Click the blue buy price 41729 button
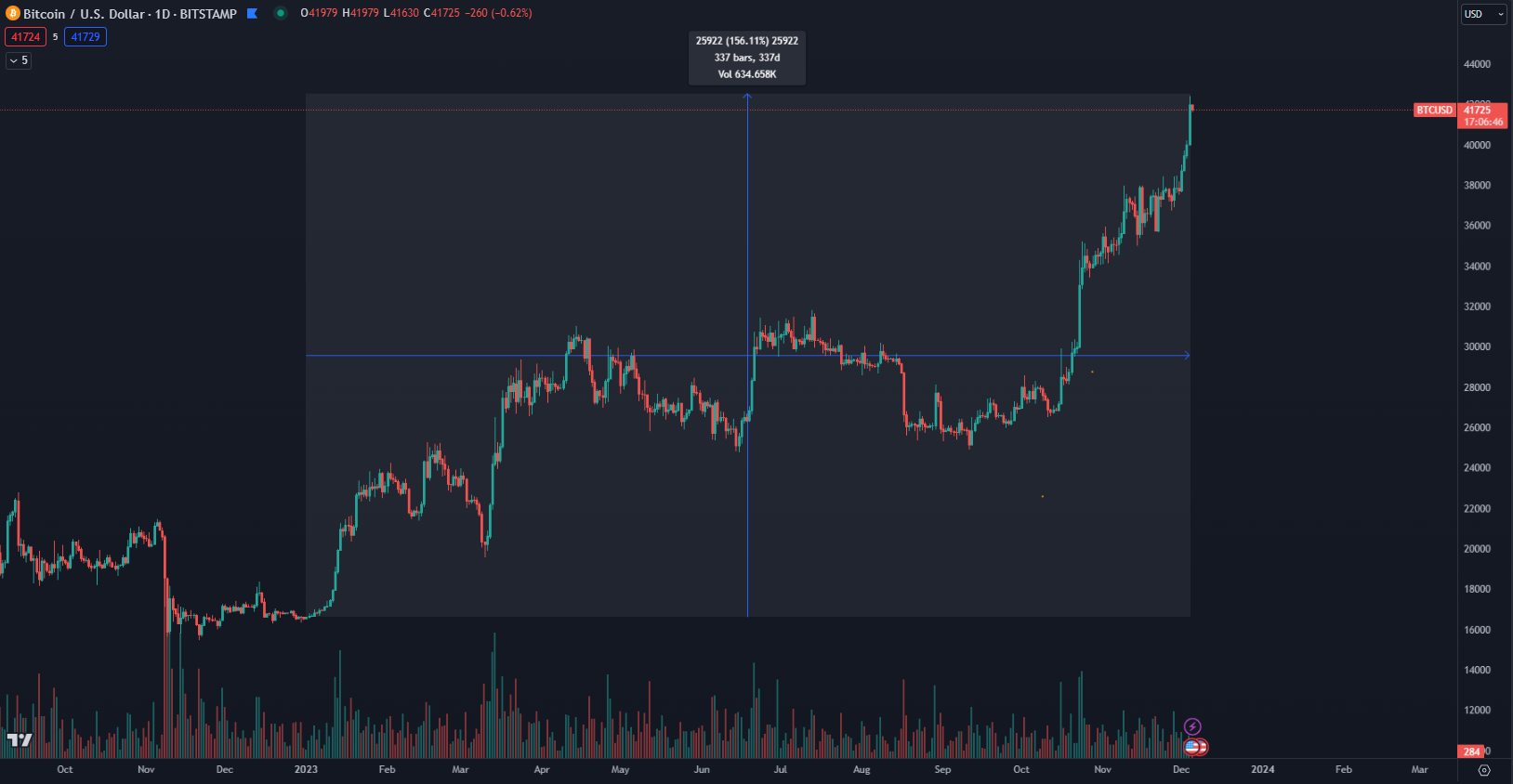This screenshot has height=784, width=1513. pyautogui.click(x=86, y=37)
